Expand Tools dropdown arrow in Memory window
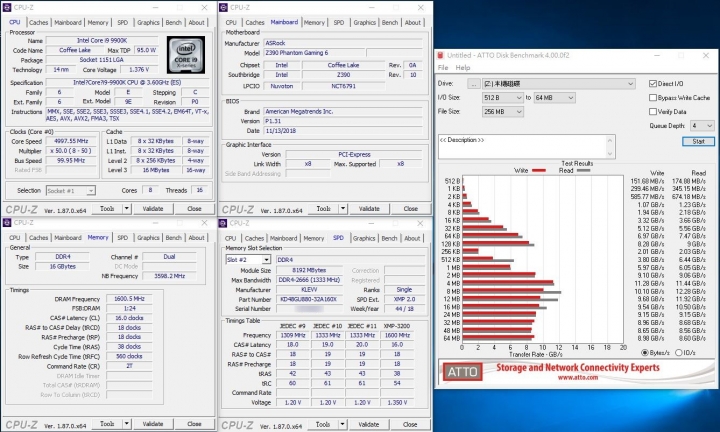 pyautogui.click(x=126, y=424)
